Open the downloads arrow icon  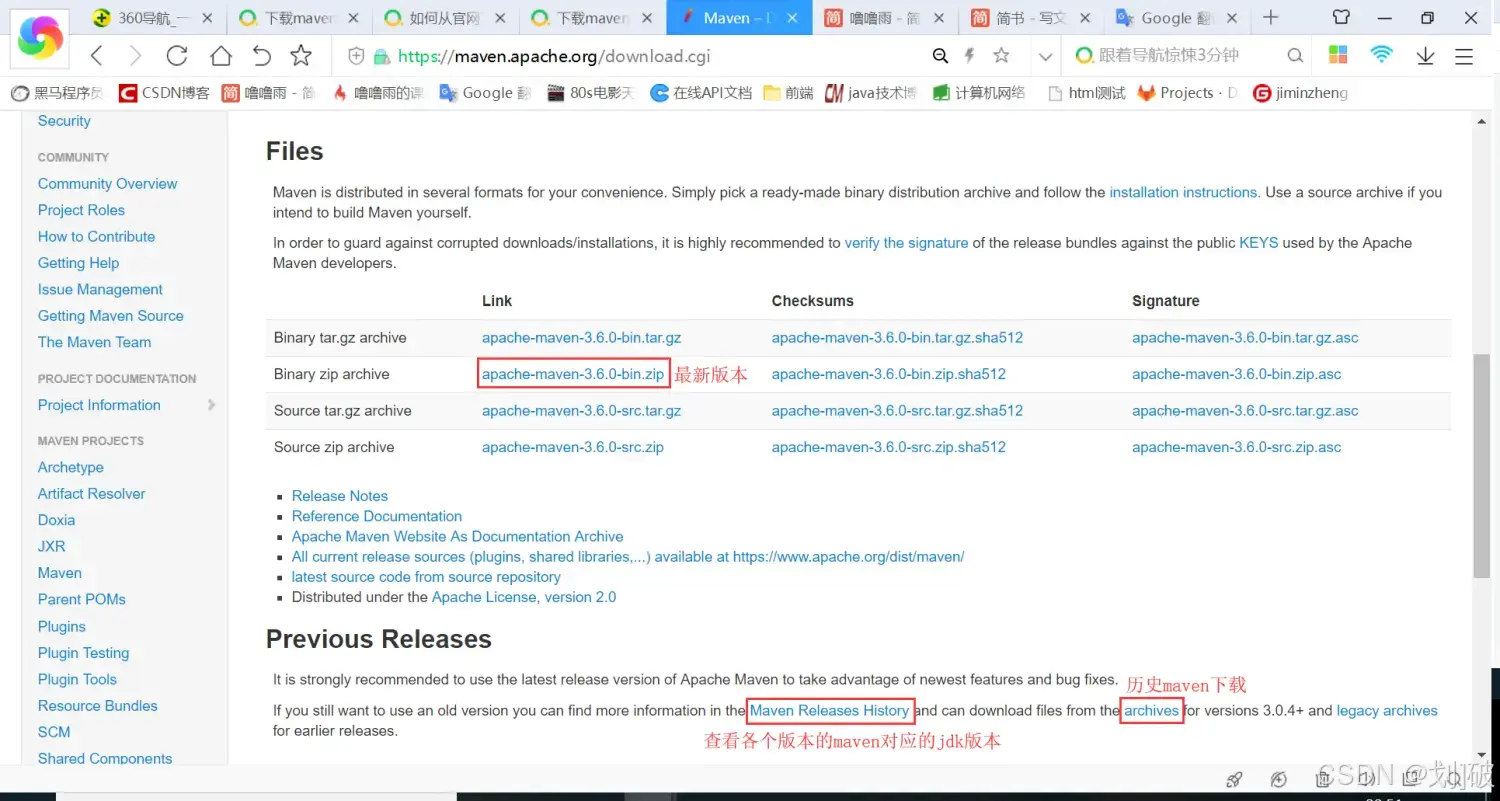pyautogui.click(x=1426, y=56)
